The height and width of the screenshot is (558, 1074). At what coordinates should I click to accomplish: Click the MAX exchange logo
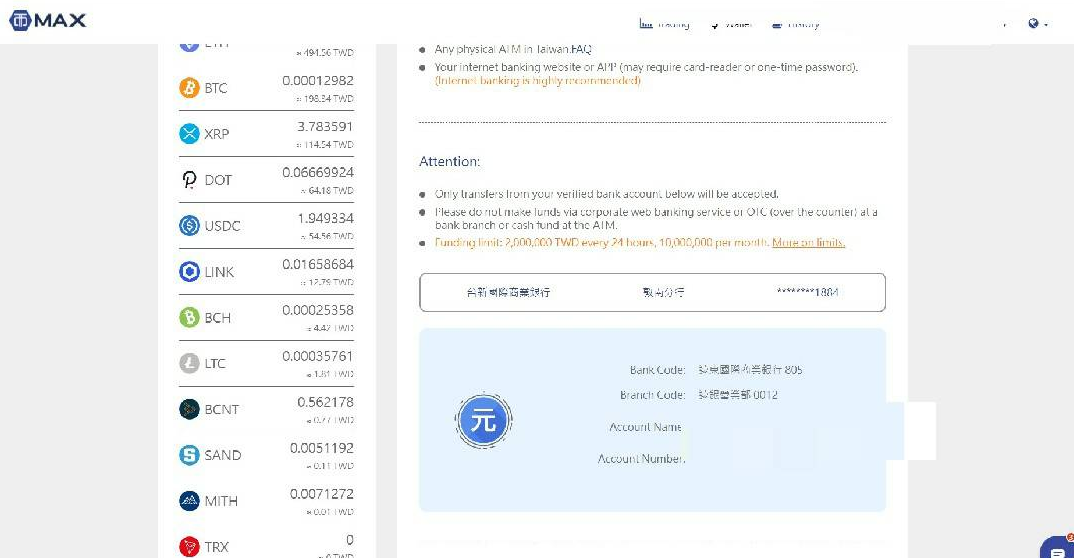[48, 21]
